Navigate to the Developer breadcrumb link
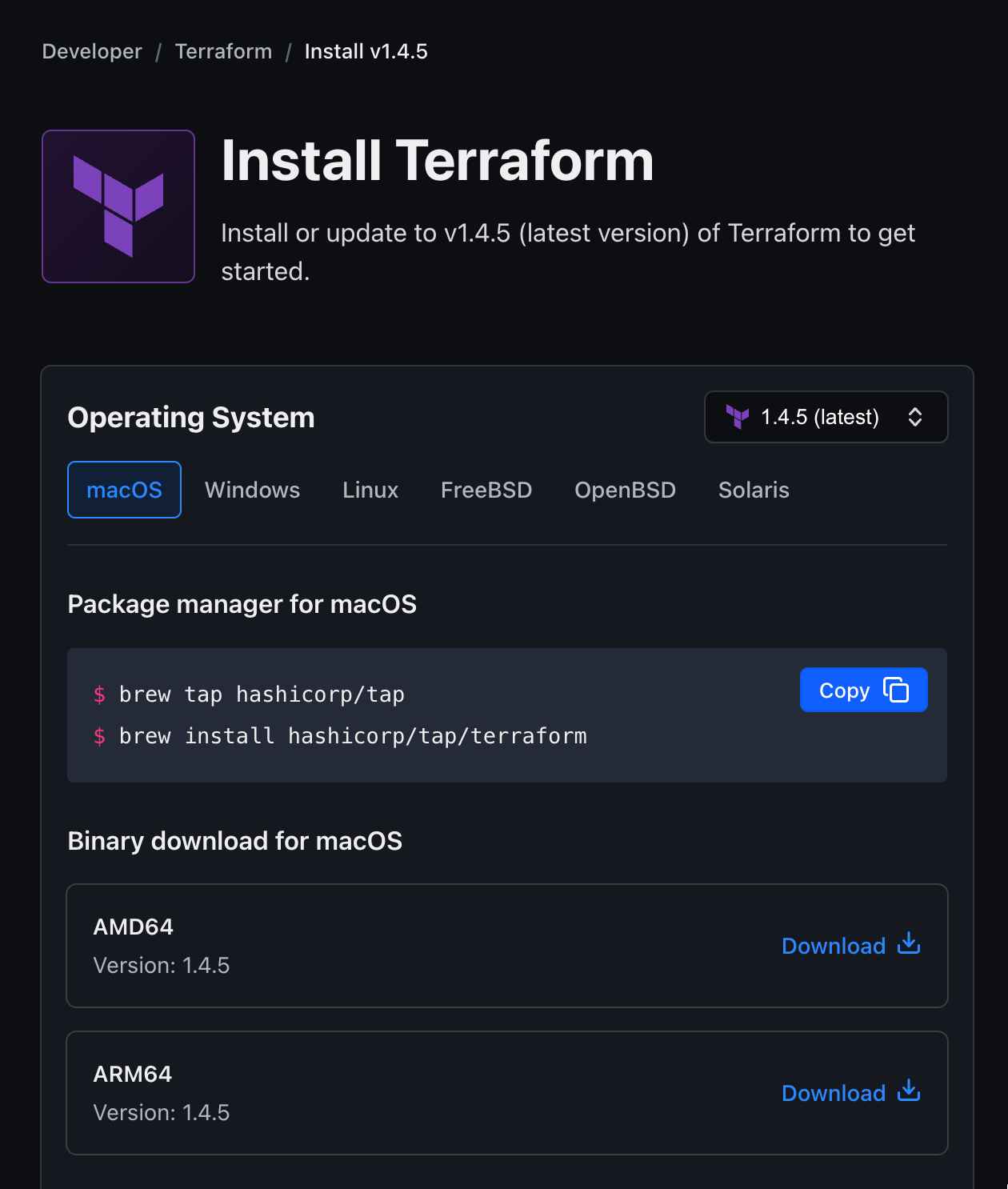Image resolution: width=1008 pixels, height=1189 pixels. pos(91,51)
